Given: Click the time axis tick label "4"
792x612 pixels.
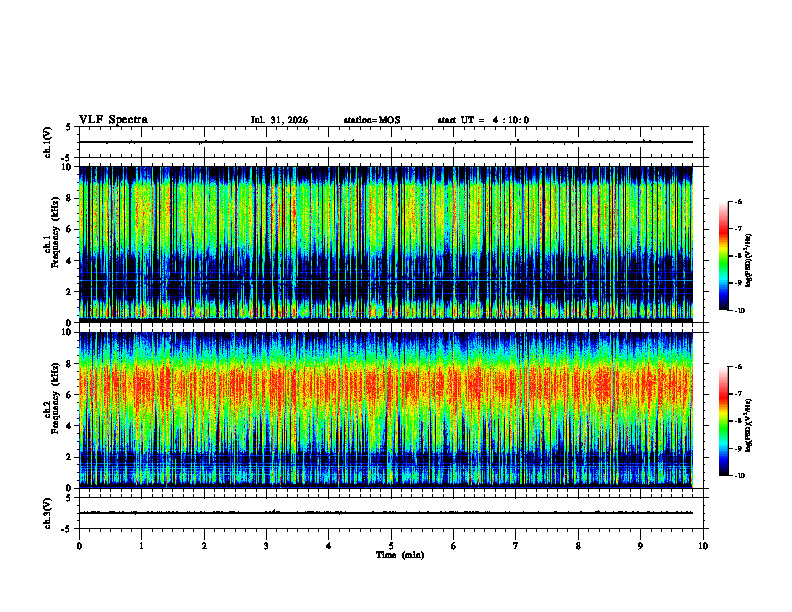Looking at the screenshot, I should [x=329, y=546].
